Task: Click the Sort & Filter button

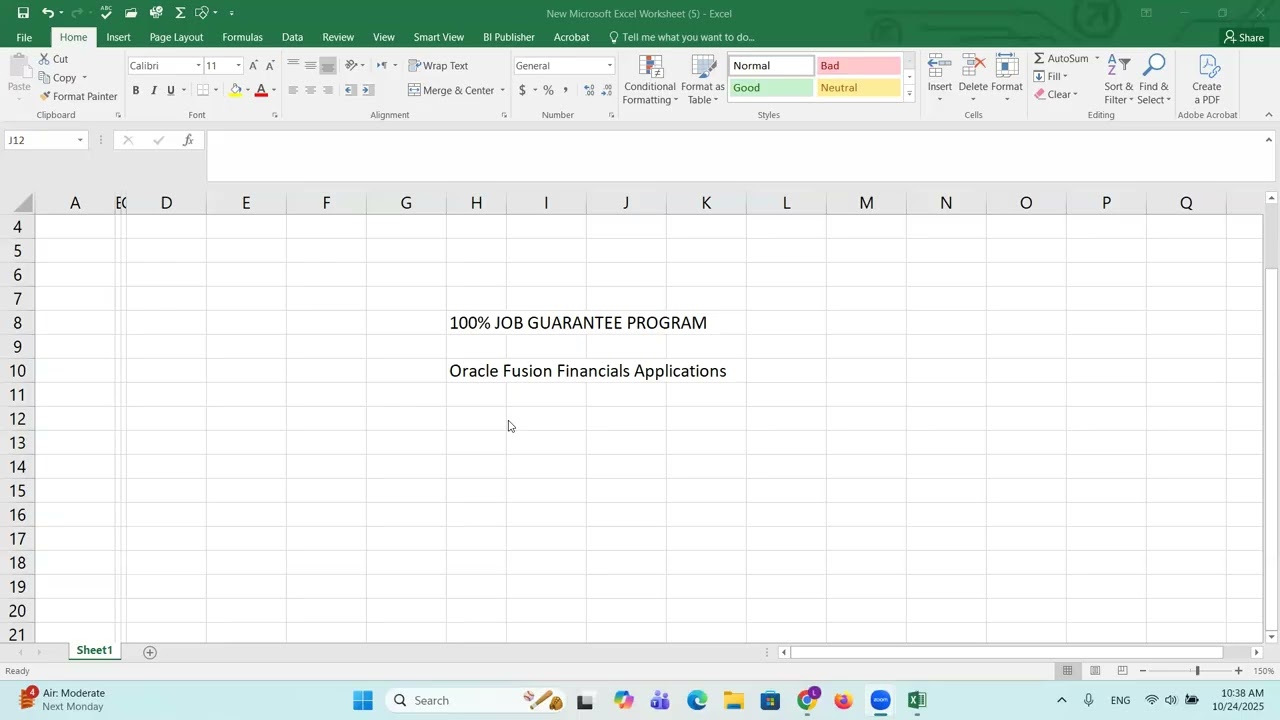Action: (x=1119, y=80)
